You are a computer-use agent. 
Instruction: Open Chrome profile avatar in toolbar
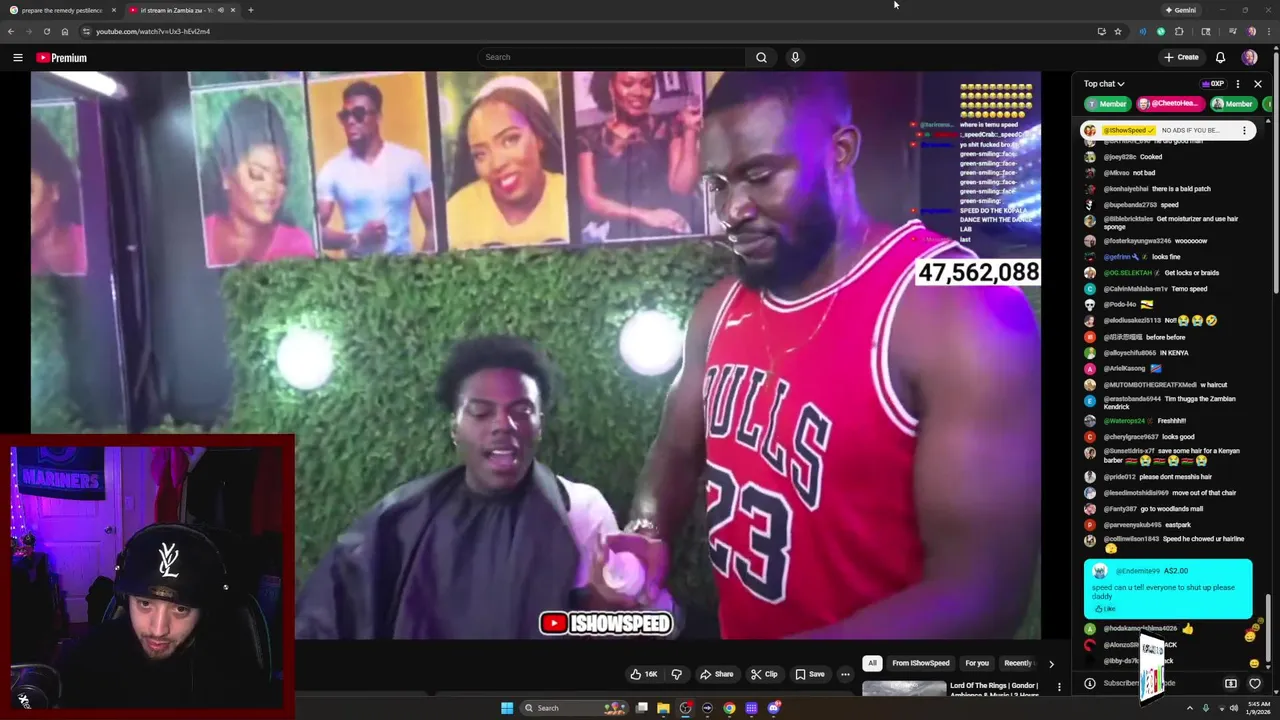(1251, 31)
